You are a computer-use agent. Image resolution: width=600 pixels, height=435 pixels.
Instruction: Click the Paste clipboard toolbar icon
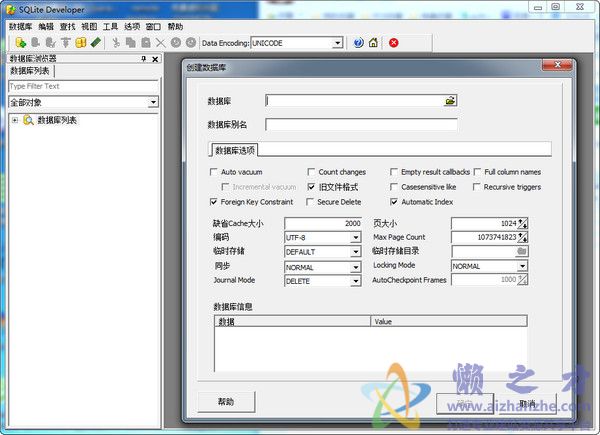pyautogui.click(x=146, y=42)
